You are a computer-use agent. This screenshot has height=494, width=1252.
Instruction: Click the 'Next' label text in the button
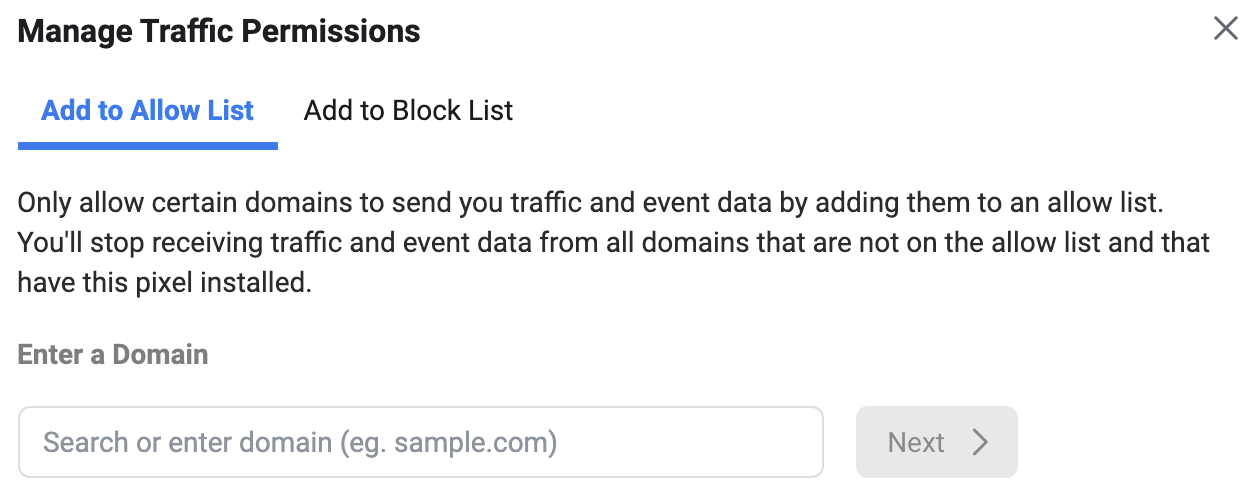(916, 442)
